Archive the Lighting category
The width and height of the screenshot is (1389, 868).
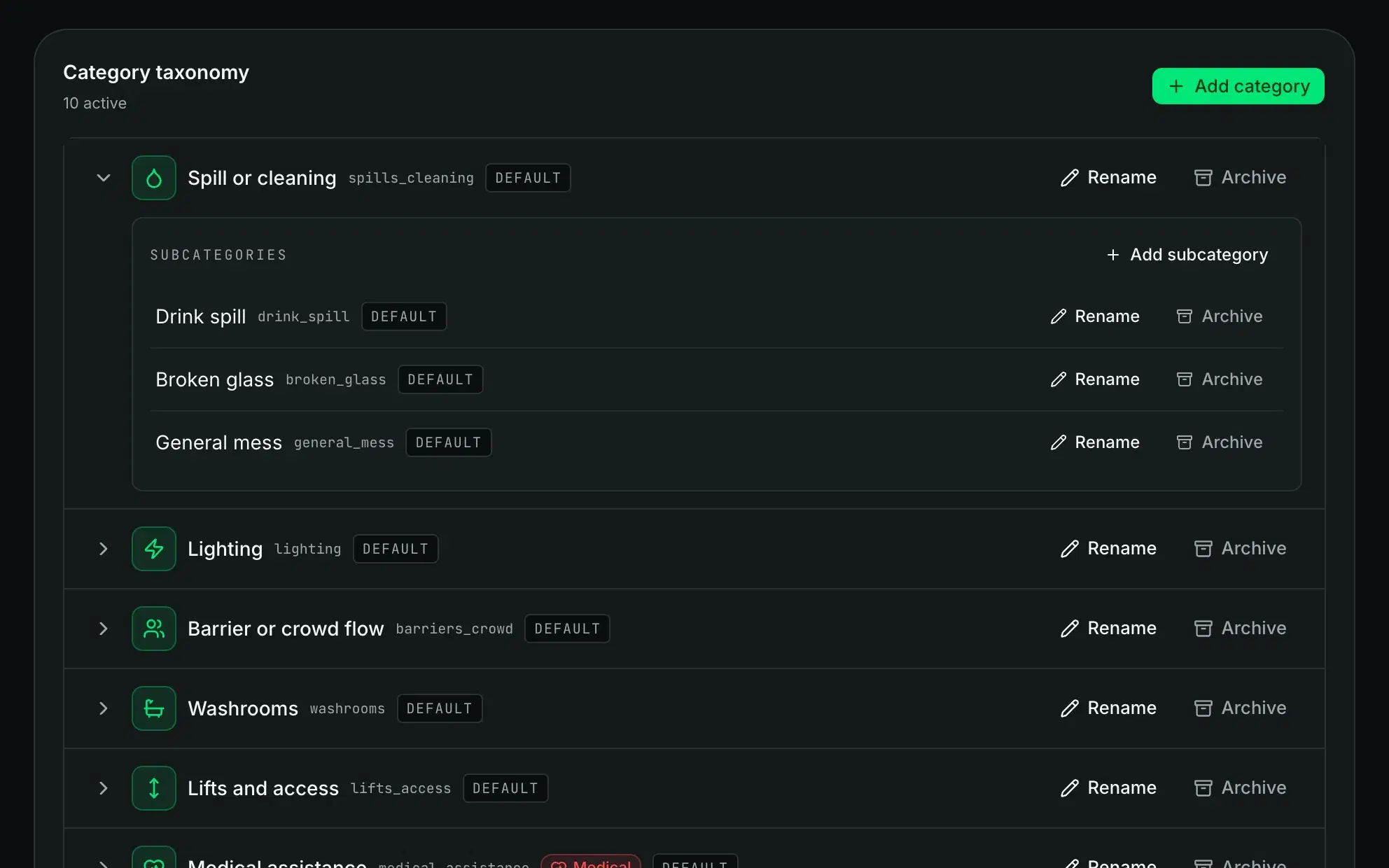click(x=1240, y=549)
